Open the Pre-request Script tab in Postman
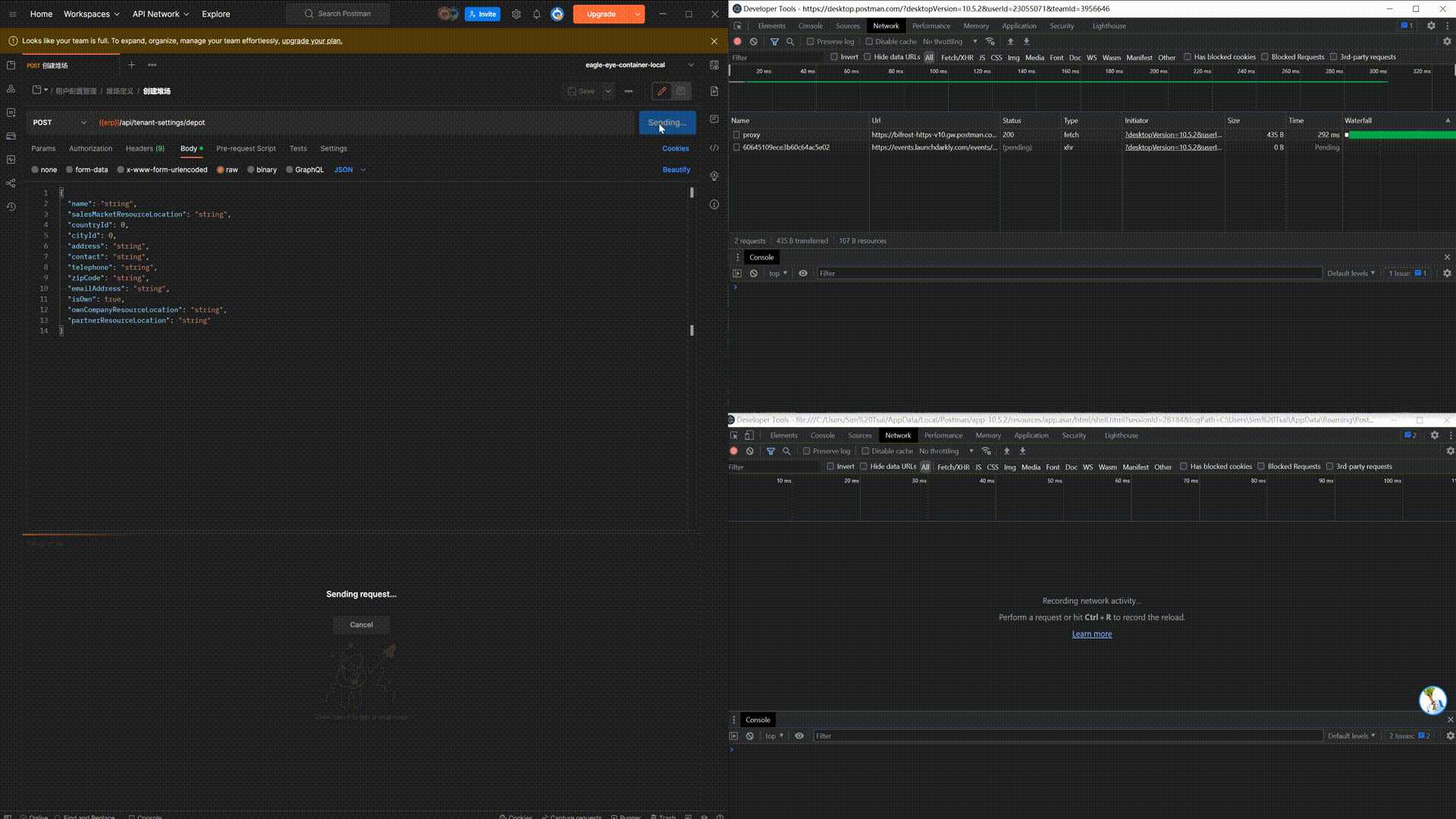This screenshot has height=819, width=1456. click(x=246, y=149)
